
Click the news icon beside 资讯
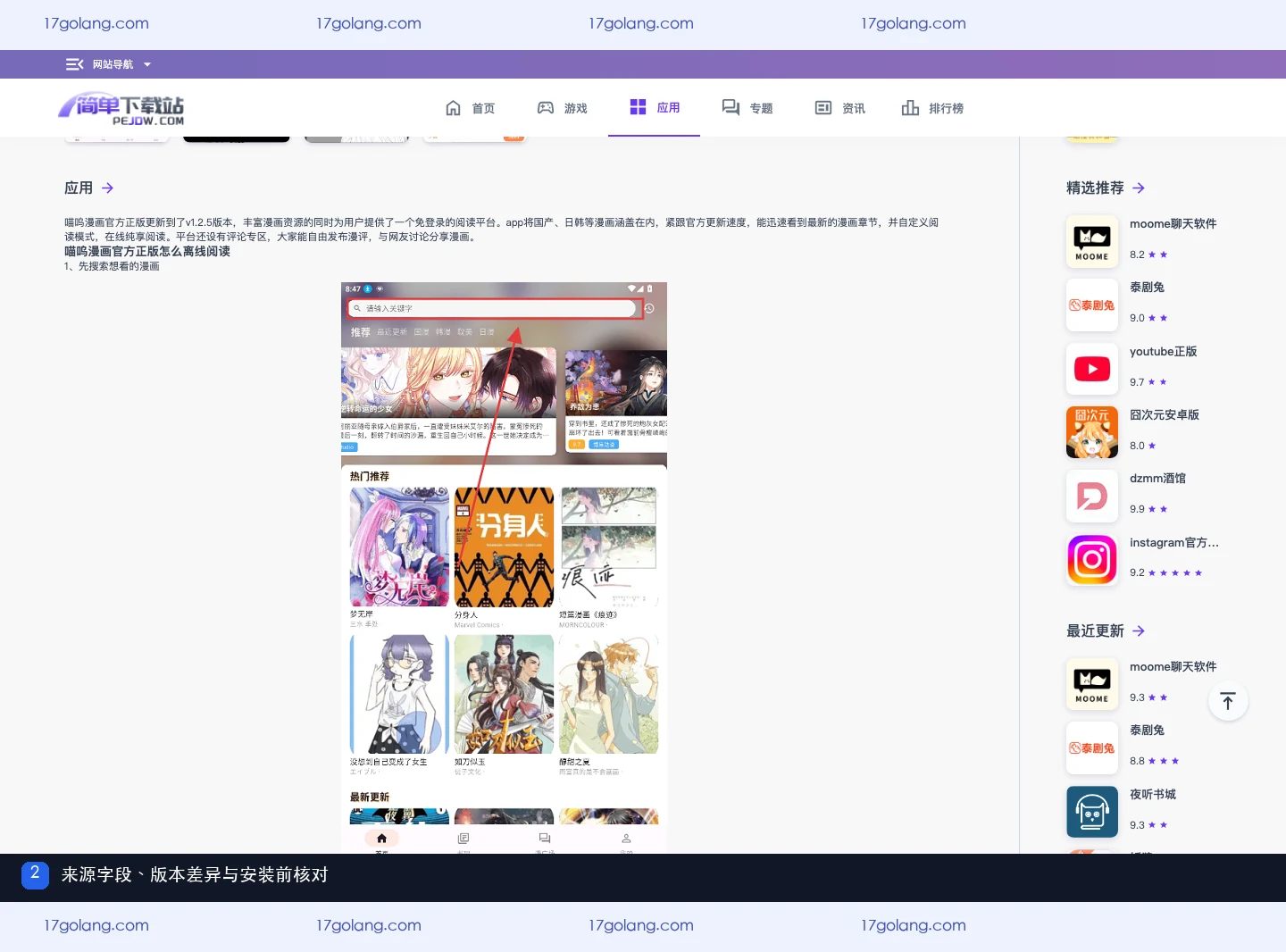tap(823, 108)
